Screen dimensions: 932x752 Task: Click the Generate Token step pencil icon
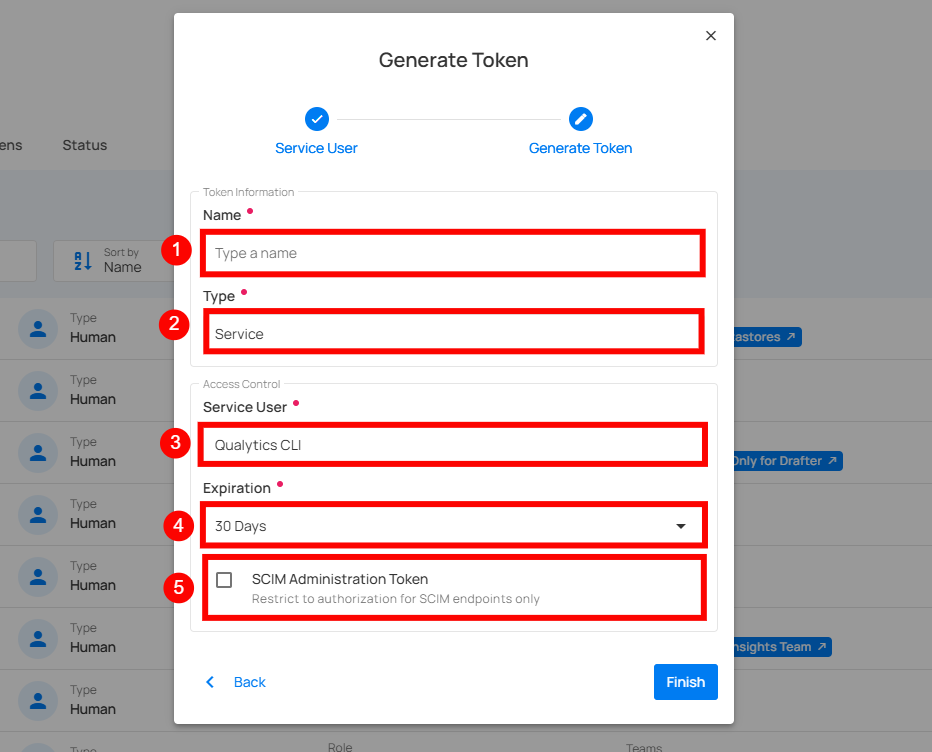point(580,119)
